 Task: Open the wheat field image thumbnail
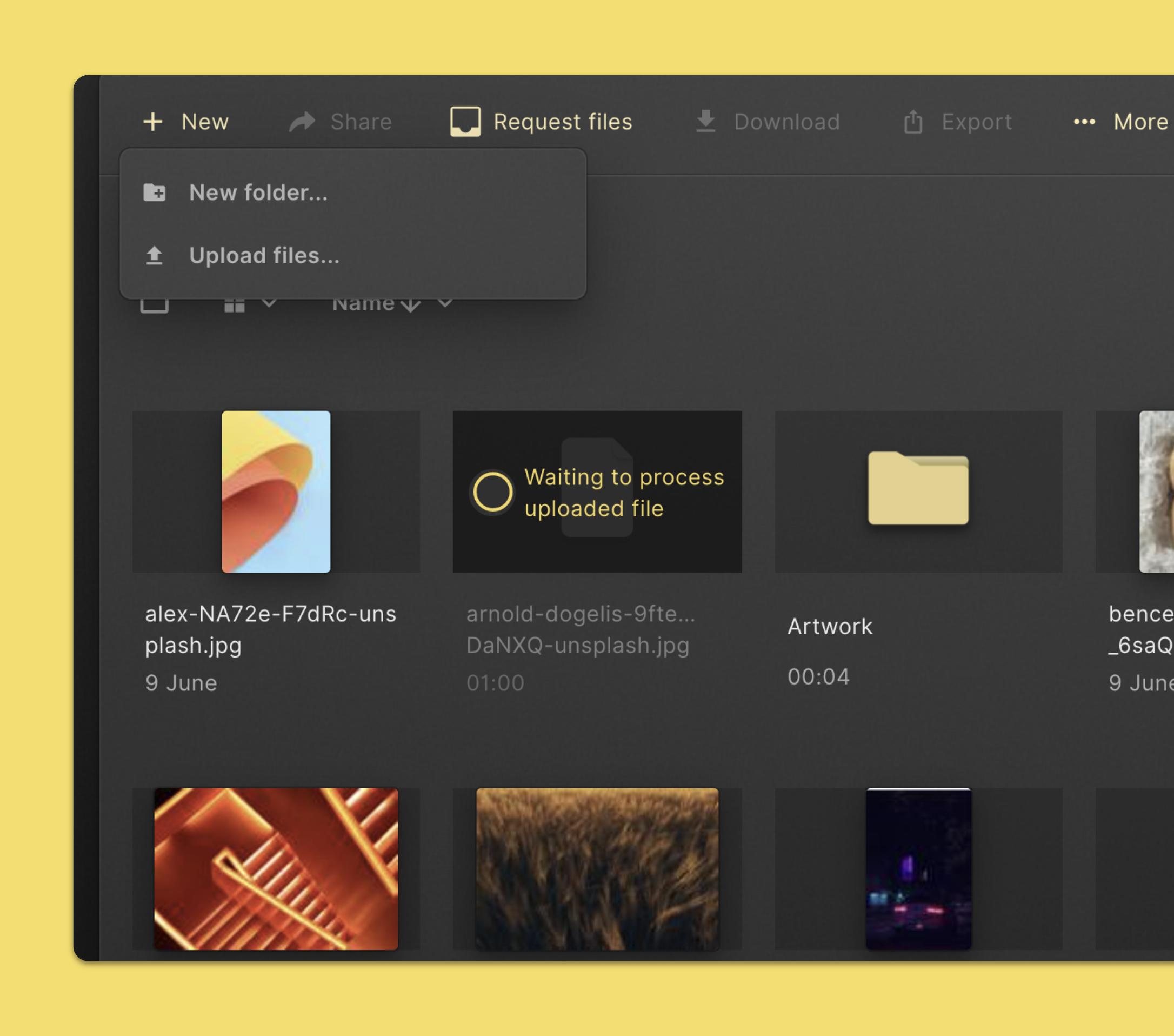[x=597, y=869]
